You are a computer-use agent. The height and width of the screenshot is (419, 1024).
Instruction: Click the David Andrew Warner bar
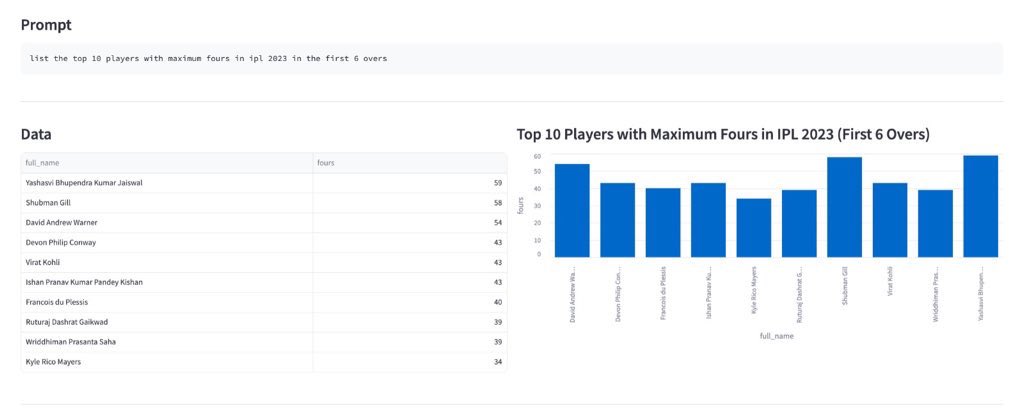pyautogui.click(x=572, y=211)
